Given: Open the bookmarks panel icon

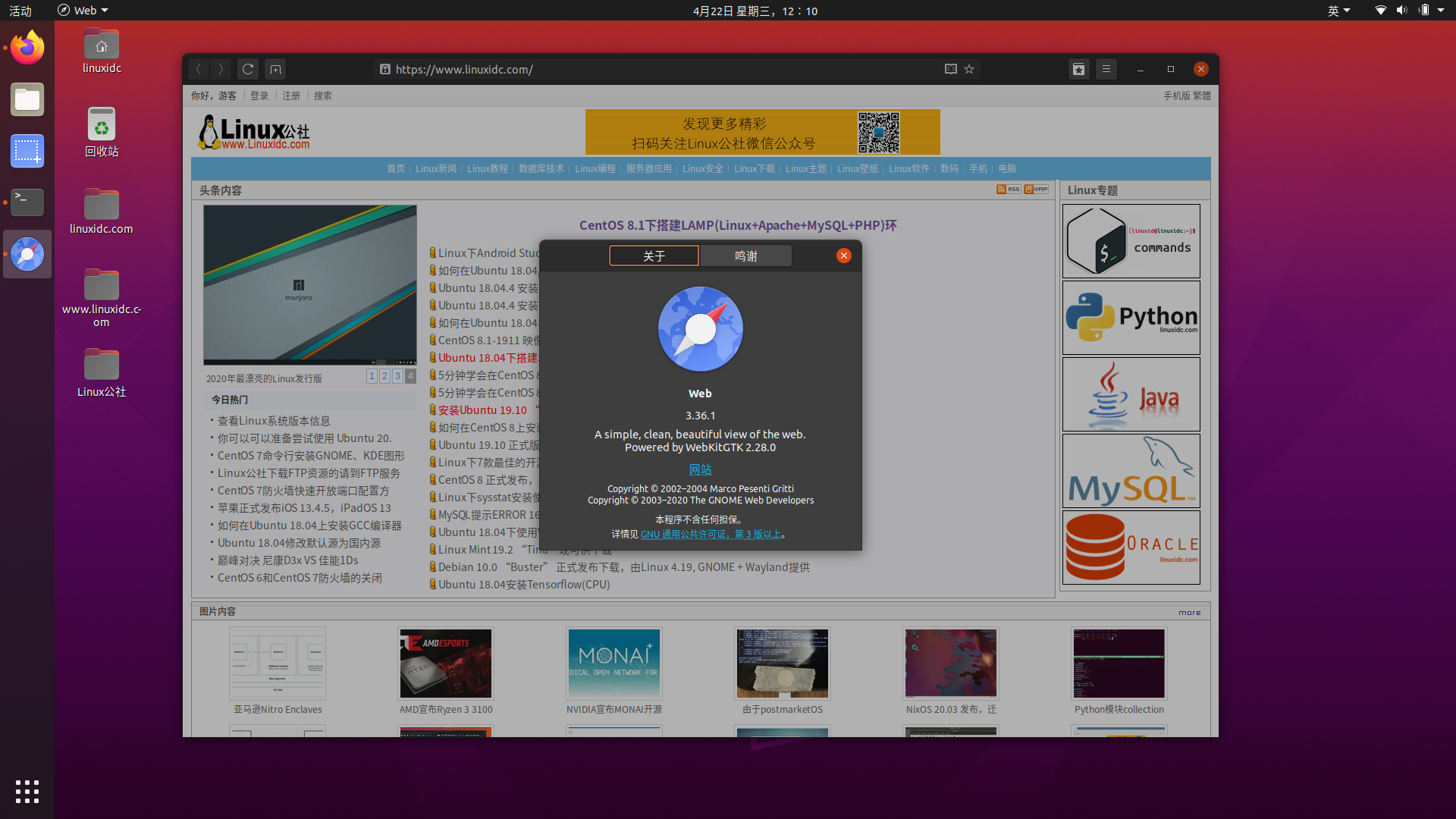Looking at the screenshot, I should click(1078, 69).
